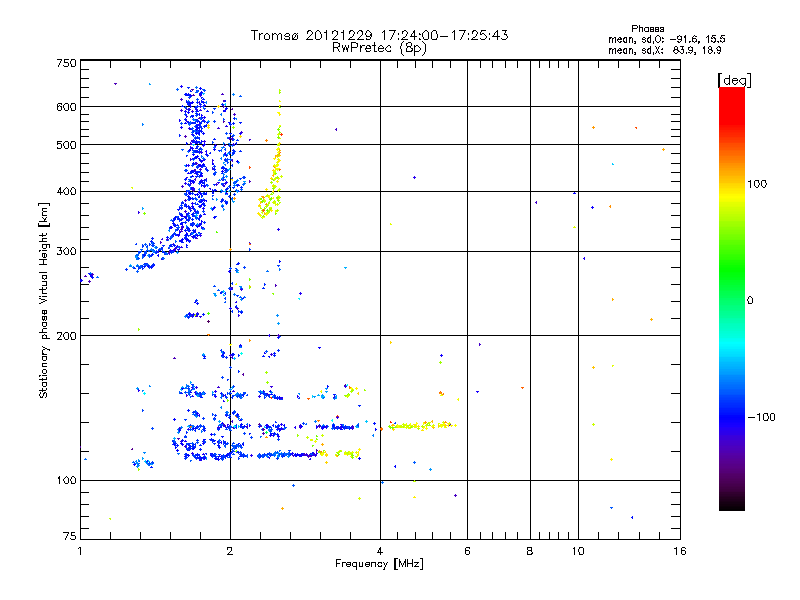The image size is (800, 600).
Task: Click the y-axis tick label "600"
Action: click(66, 107)
